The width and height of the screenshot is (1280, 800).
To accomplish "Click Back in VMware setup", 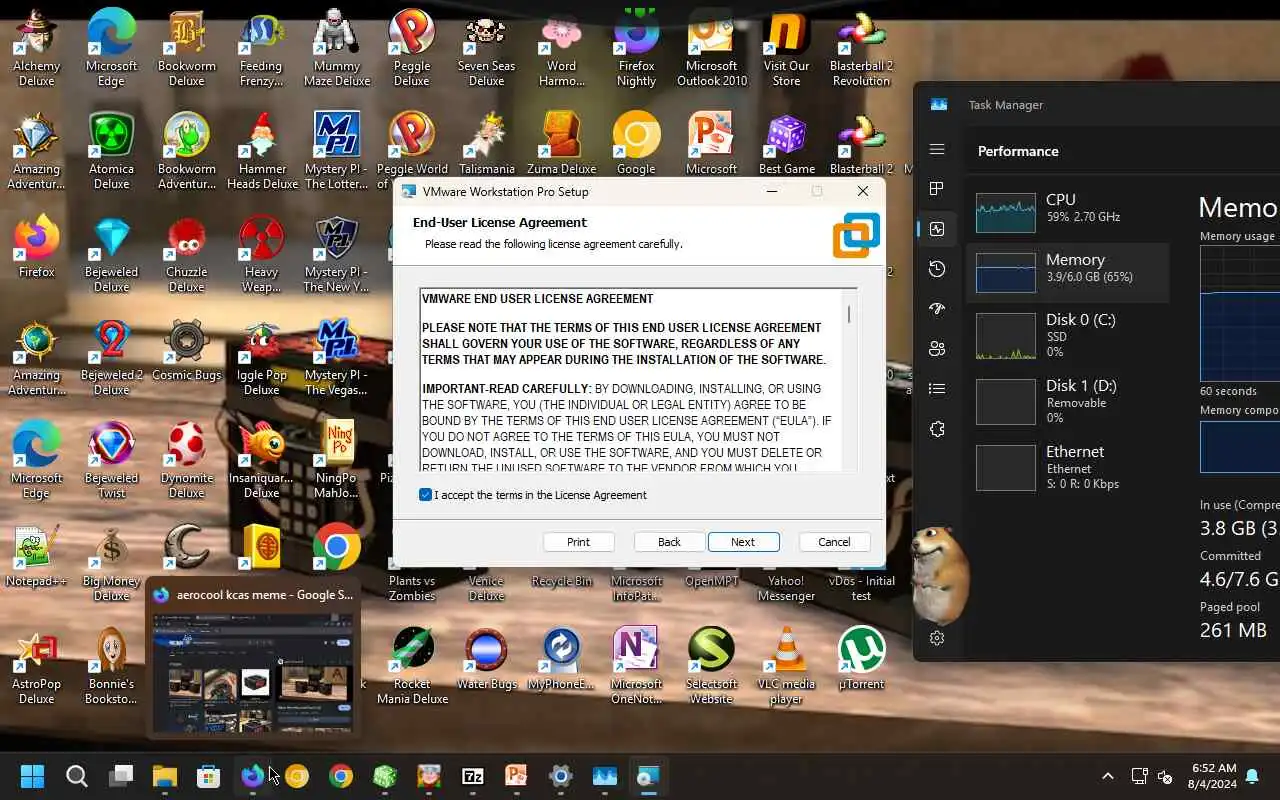I will 669,542.
